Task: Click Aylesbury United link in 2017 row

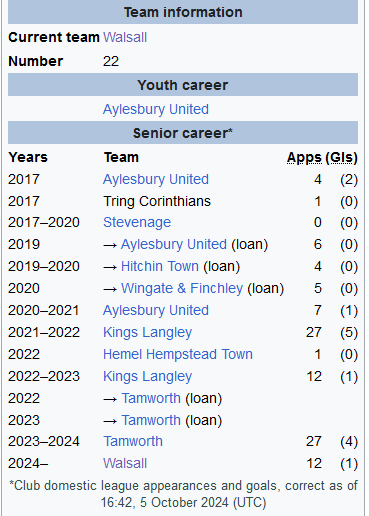Action: pos(156,179)
